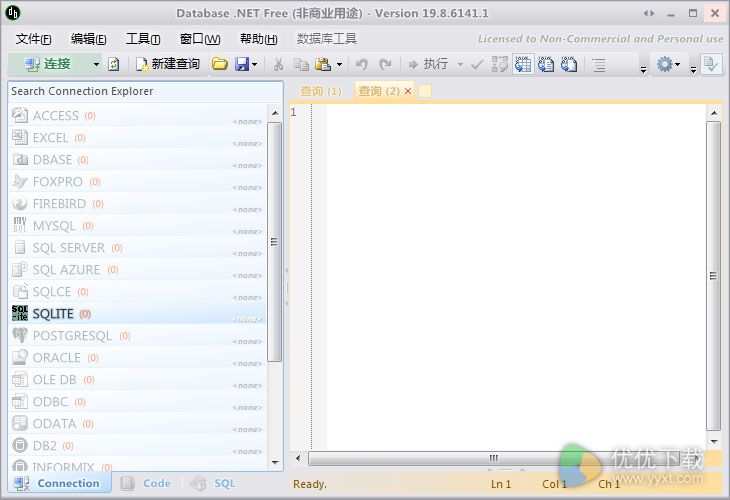
Task: Open the 编辑(E) menu
Action: click(x=88, y=39)
